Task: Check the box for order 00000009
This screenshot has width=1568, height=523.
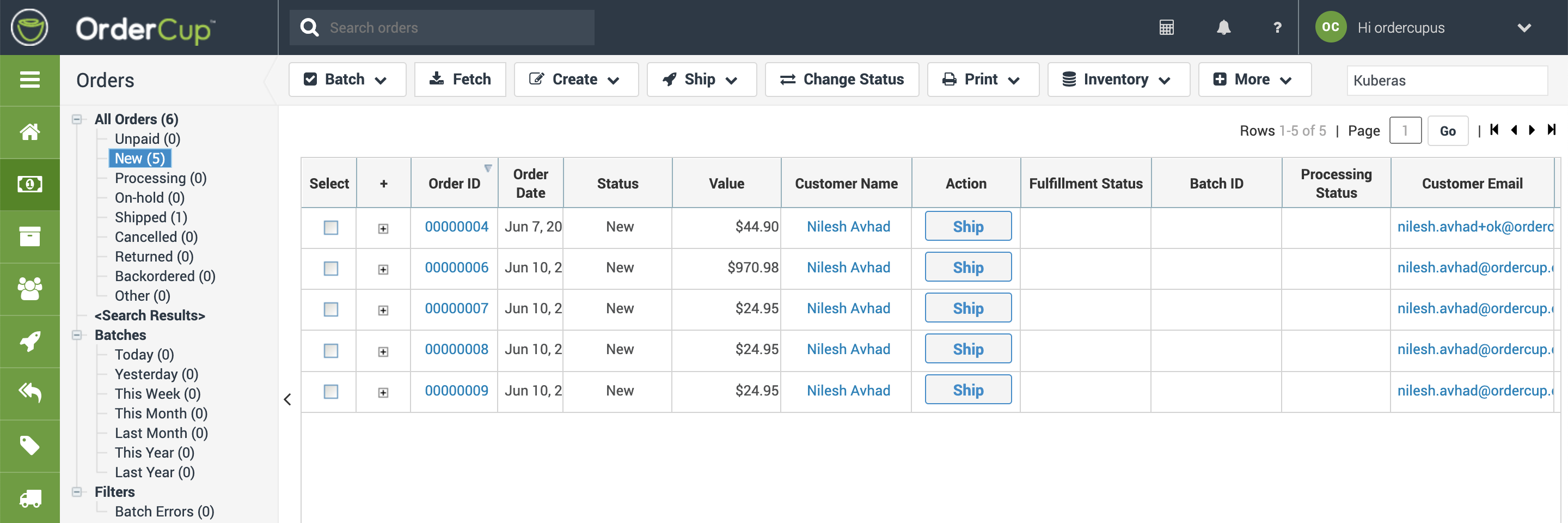Action: [330, 392]
